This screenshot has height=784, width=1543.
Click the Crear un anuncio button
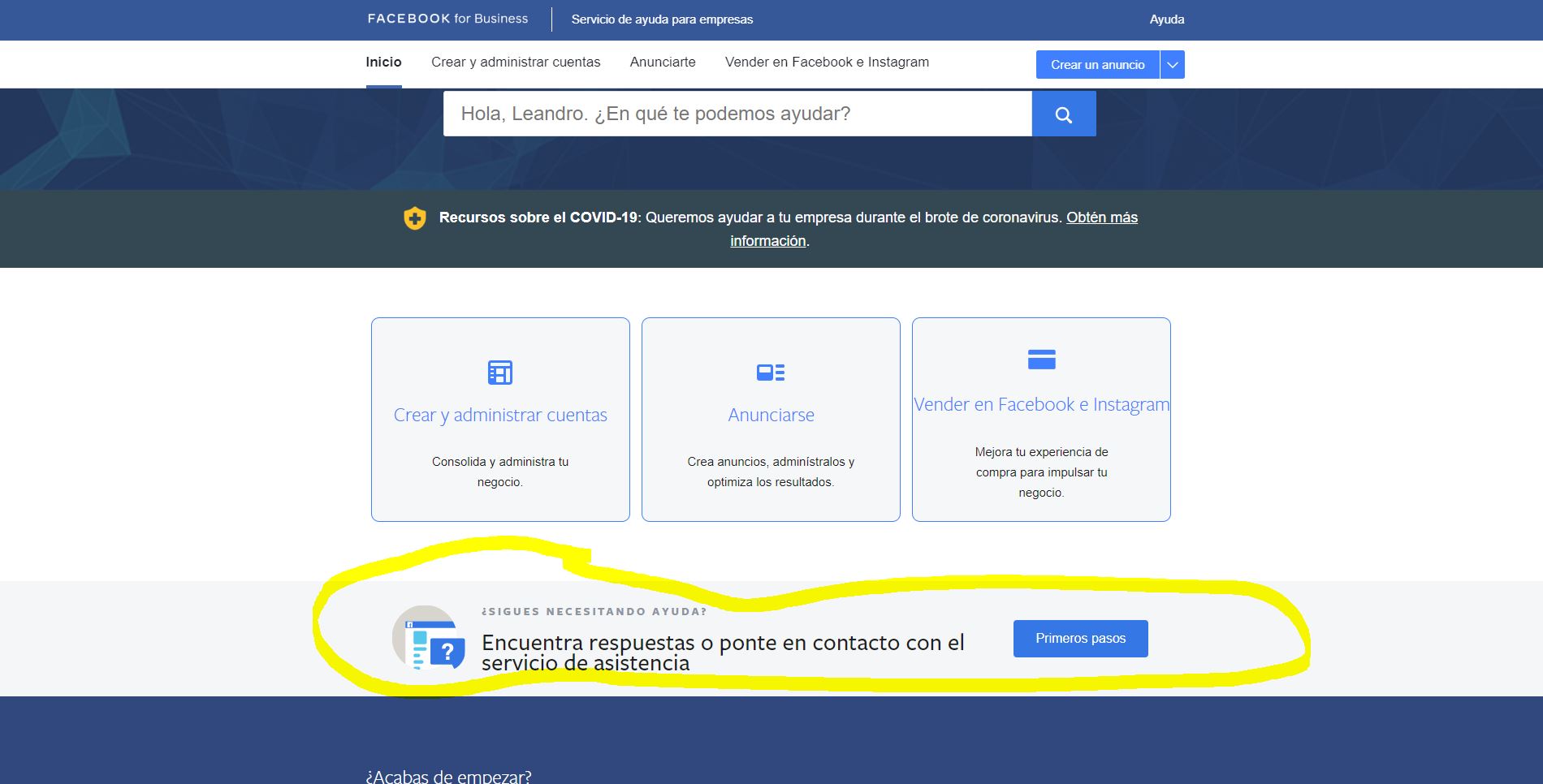(1098, 65)
